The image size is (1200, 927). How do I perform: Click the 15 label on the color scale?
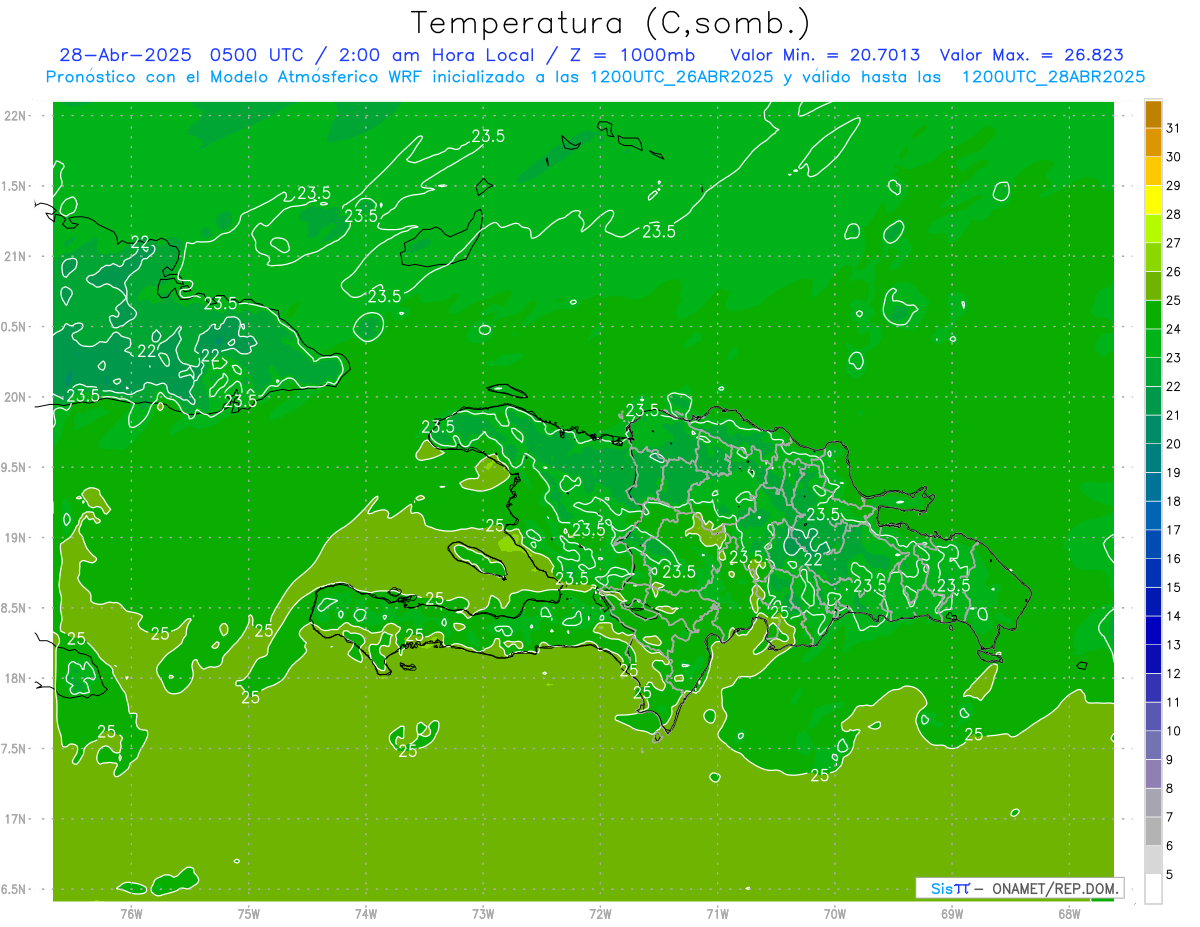click(x=1174, y=588)
